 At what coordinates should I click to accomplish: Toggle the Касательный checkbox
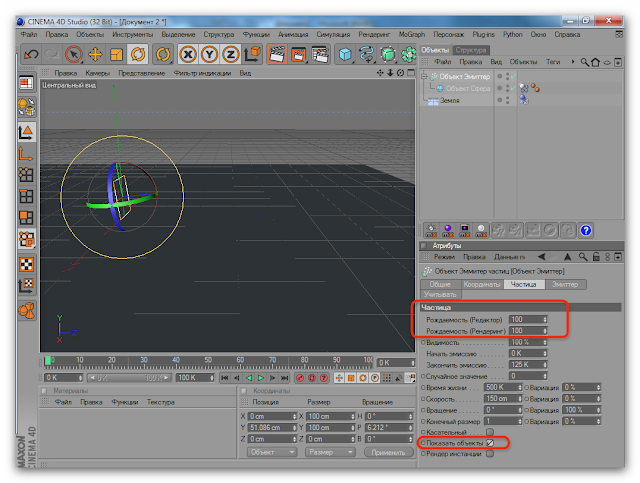click(x=490, y=432)
